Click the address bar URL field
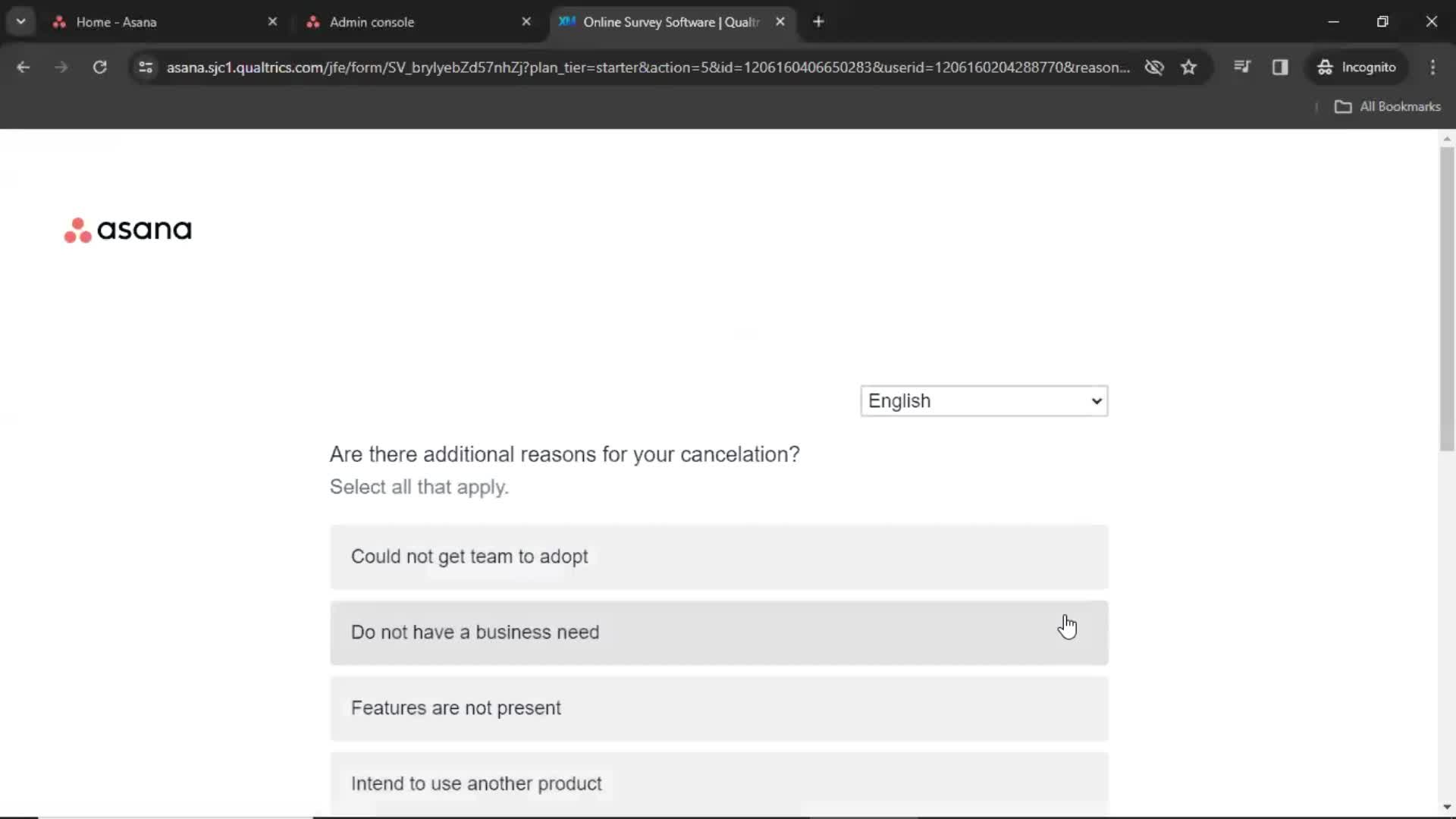Image resolution: width=1456 pixels, height=819 pixels. click(x=647, y=67)
